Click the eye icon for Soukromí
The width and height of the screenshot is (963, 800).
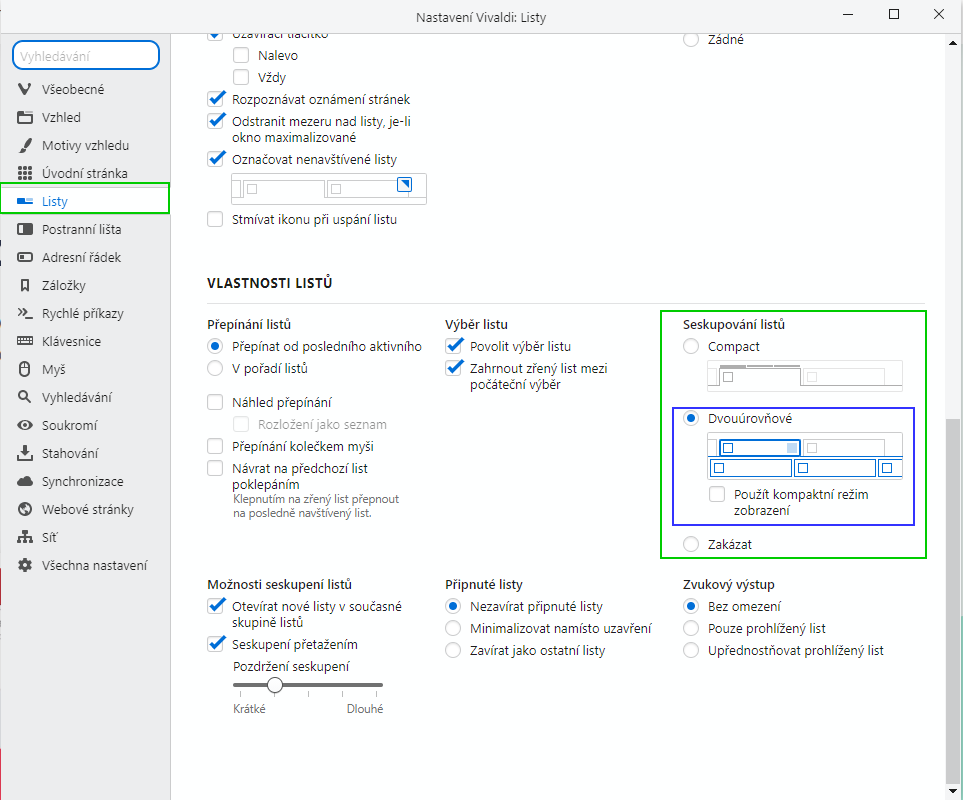pyautogui.click(x=25, y=425)
